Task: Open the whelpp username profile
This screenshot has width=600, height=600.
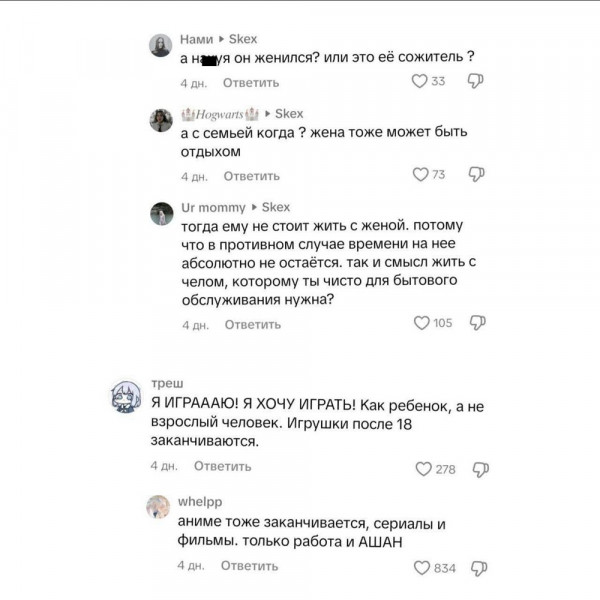Action: click(200, 502)
